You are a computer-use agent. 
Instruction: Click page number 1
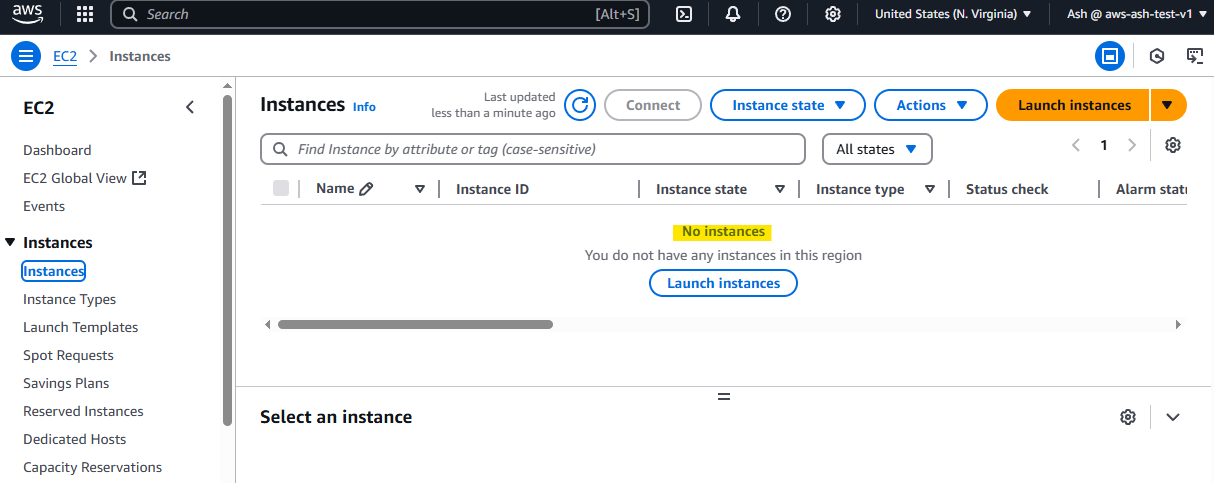(x=1104, y=145)
